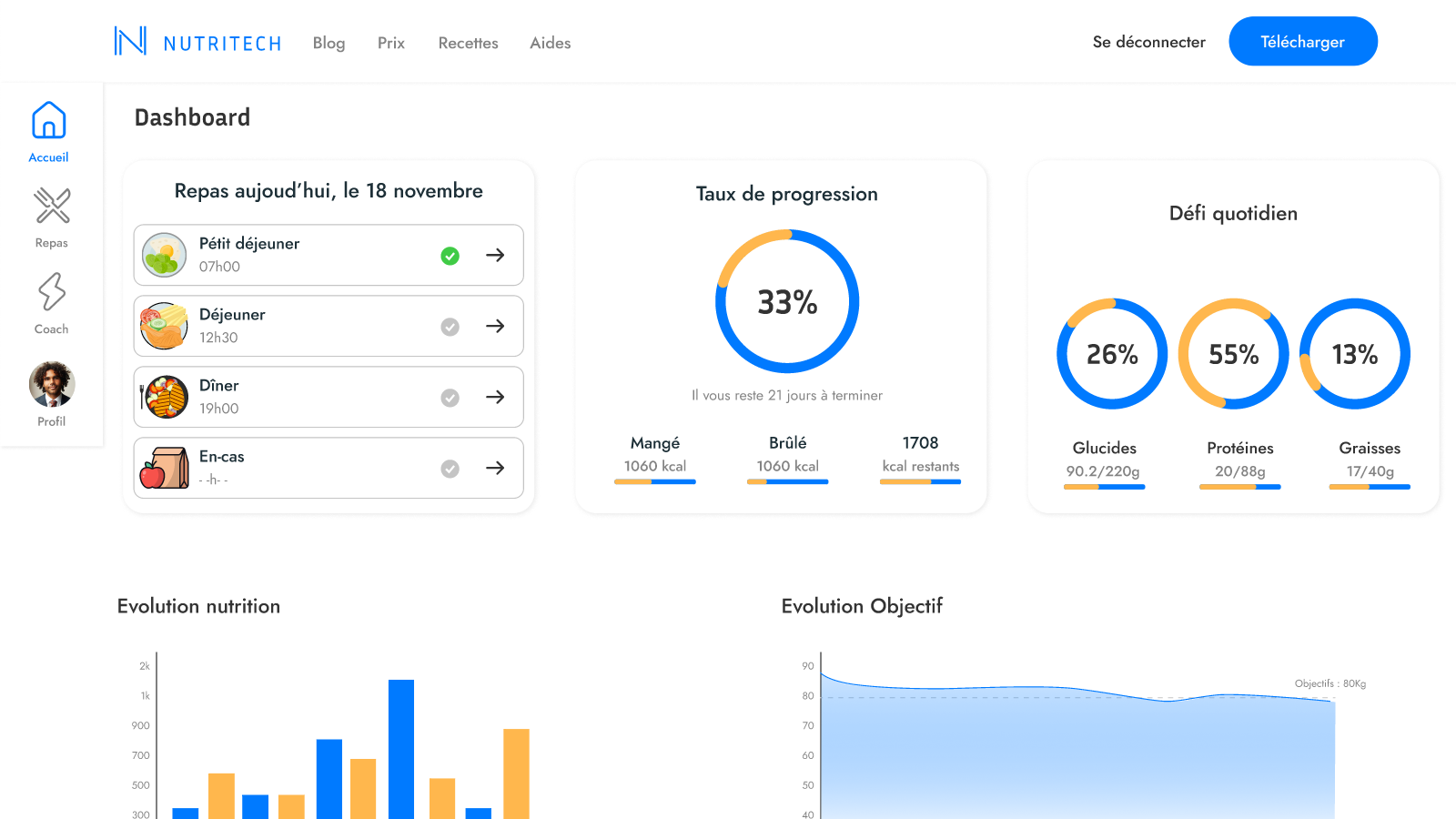Click the Nutritech logo icon

pyautogui.click(x=130, y=41)
